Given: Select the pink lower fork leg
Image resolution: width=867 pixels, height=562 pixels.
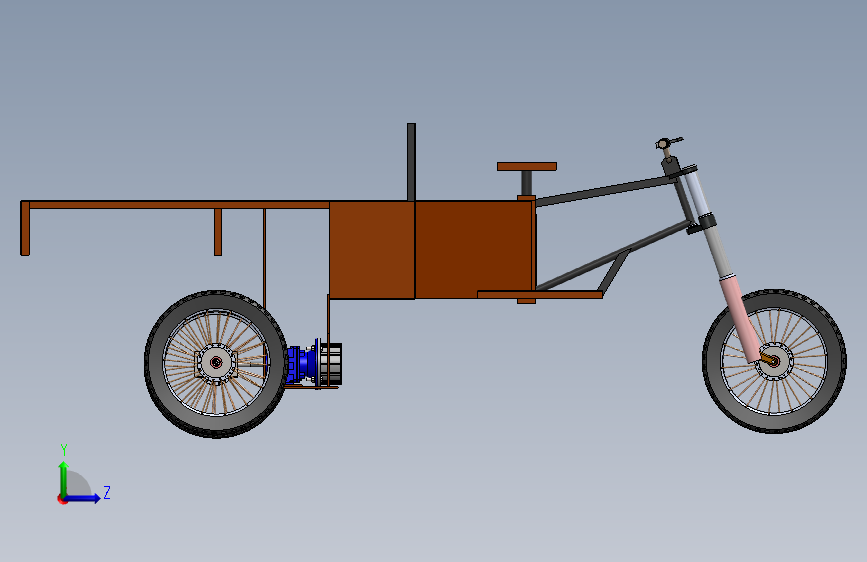Looking at the screenshot, I should tap(740, 319).
